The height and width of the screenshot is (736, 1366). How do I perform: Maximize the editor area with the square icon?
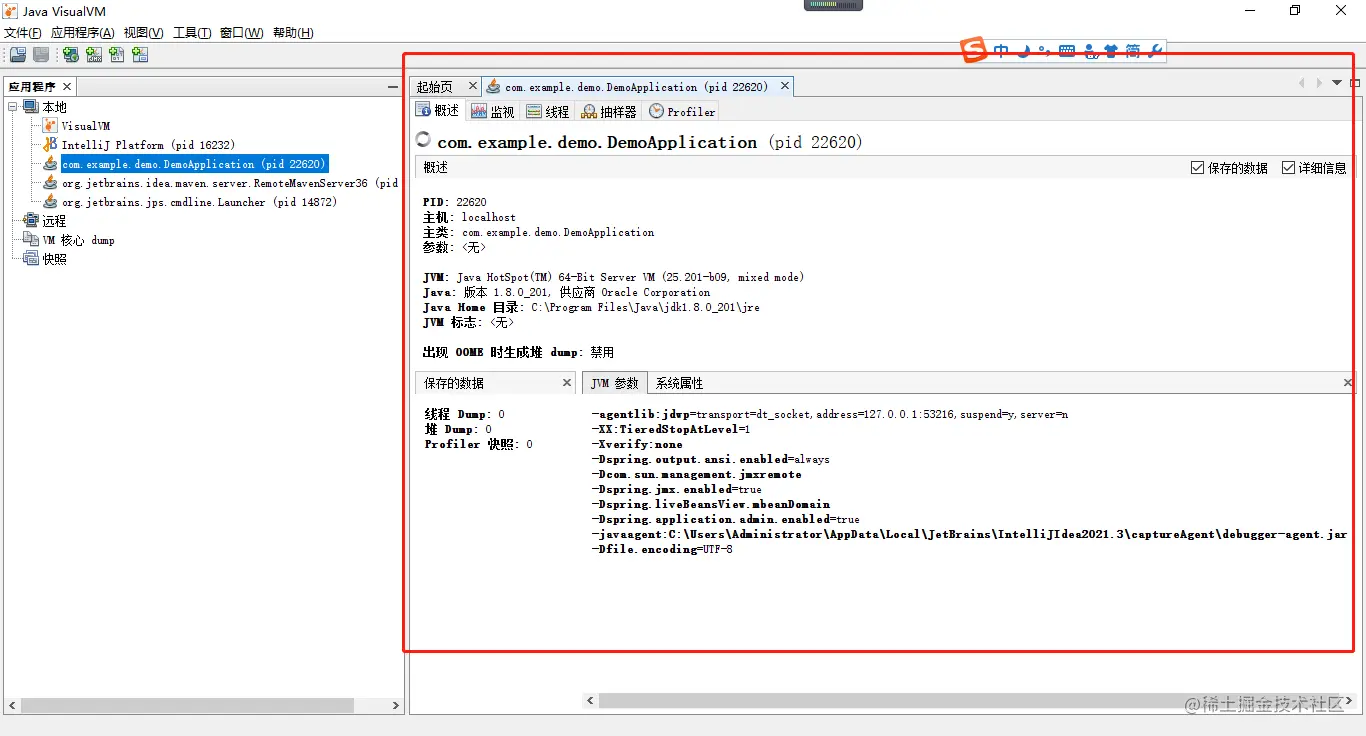pyautogui.click(x=1355, y=83)
